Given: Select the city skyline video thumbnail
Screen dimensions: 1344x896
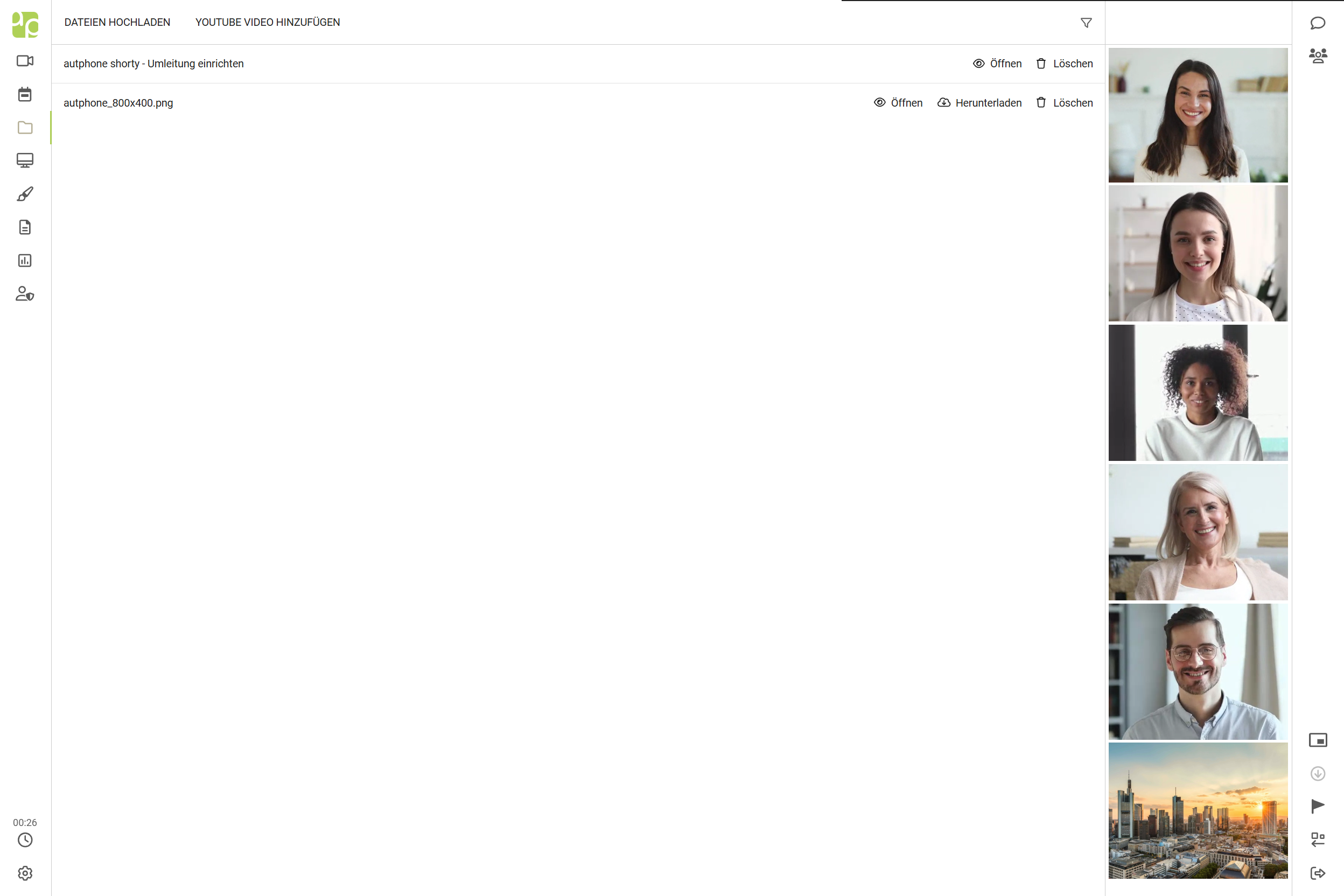Looking at the screenshot, I should (1198, 810).
